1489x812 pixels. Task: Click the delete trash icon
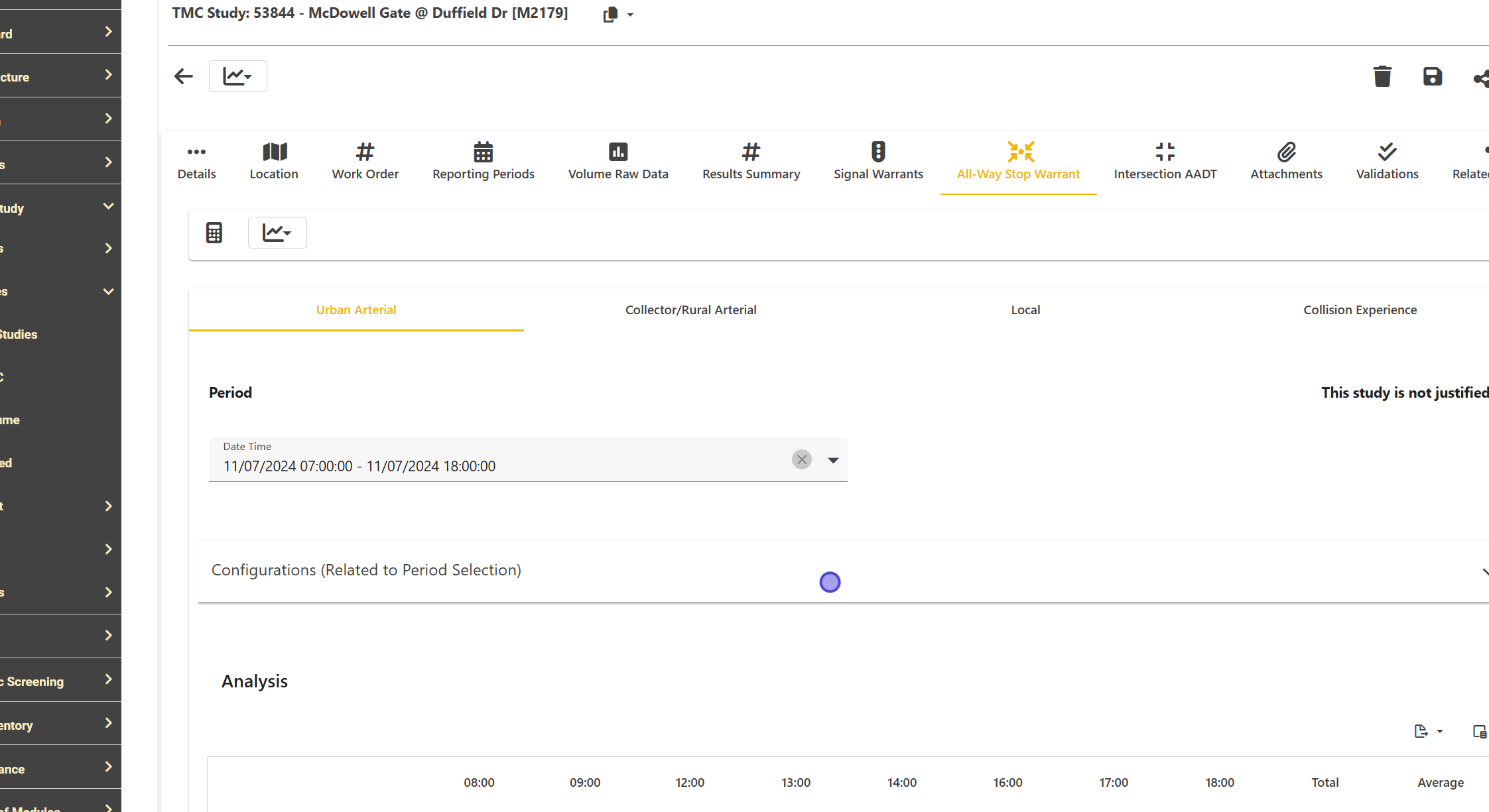pyautogui.click(x=1382, y=77)
